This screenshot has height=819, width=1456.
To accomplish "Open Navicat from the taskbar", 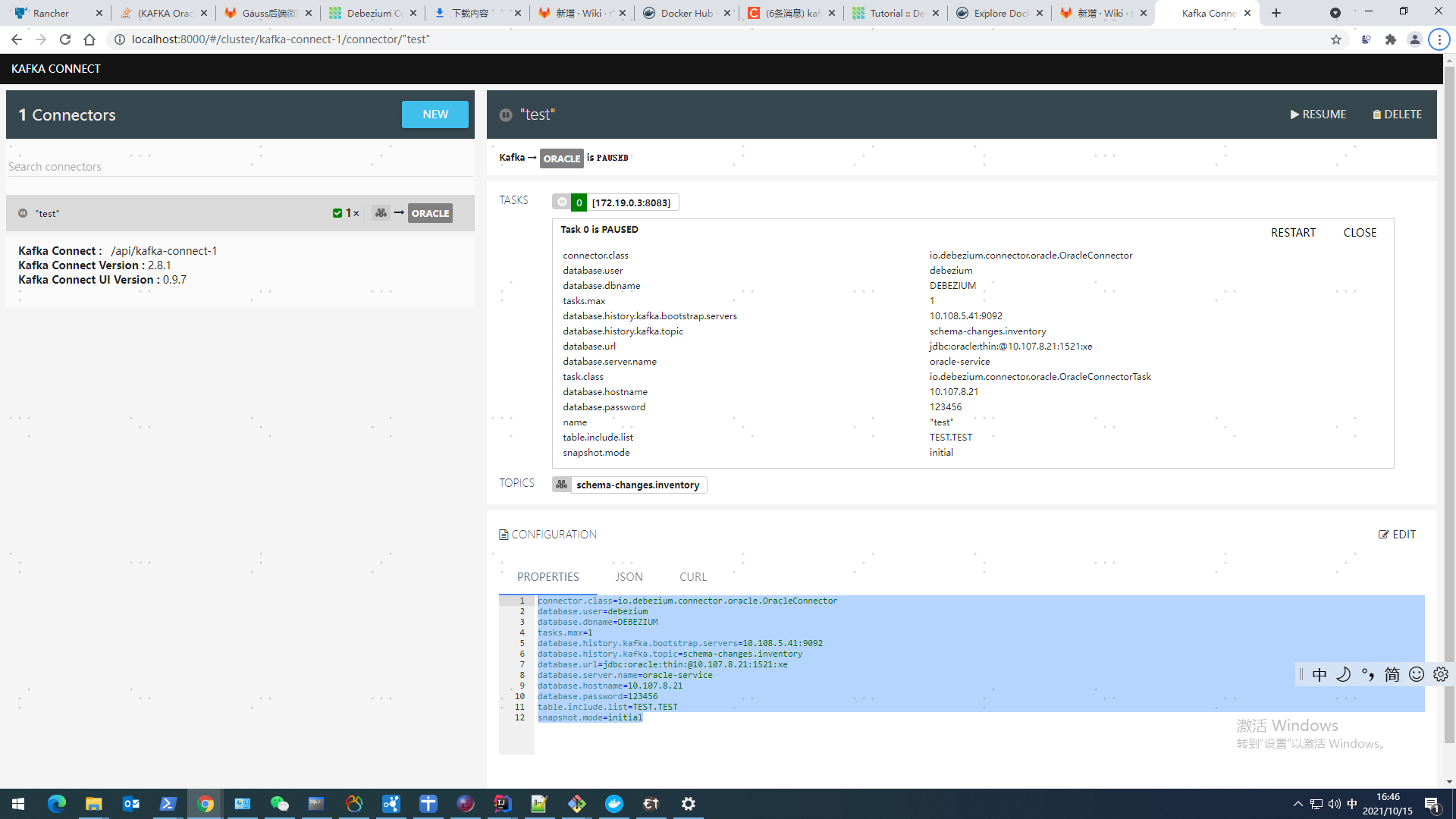I will (x=353, y=804).
